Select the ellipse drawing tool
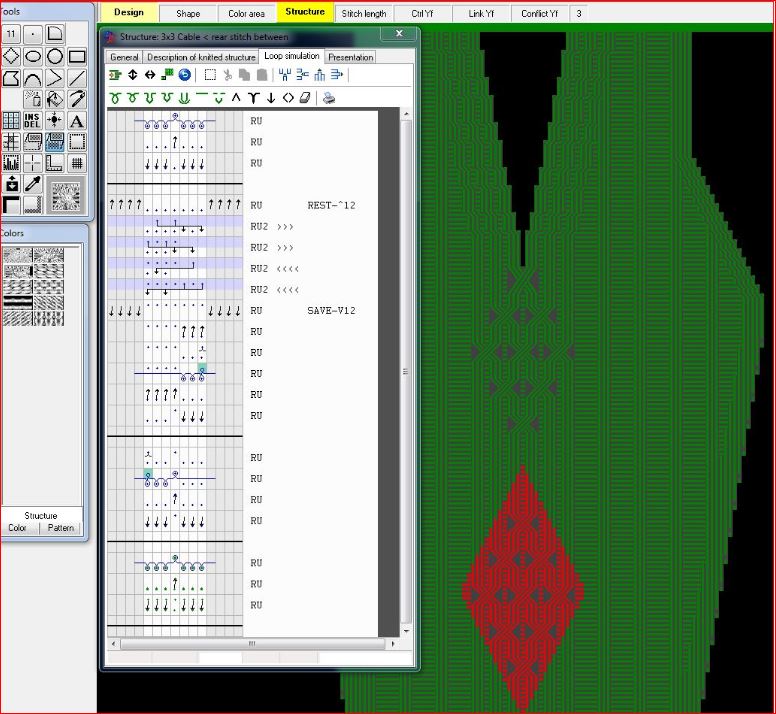776x714 pixels. (33, 57)
